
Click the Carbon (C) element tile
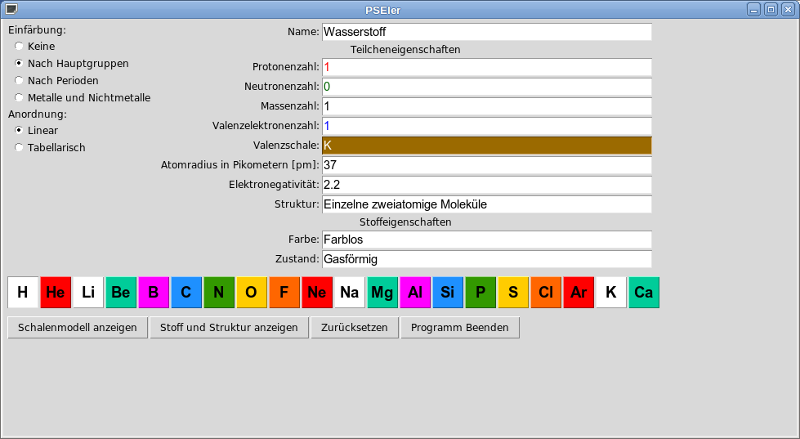click(x=187, y=292)
